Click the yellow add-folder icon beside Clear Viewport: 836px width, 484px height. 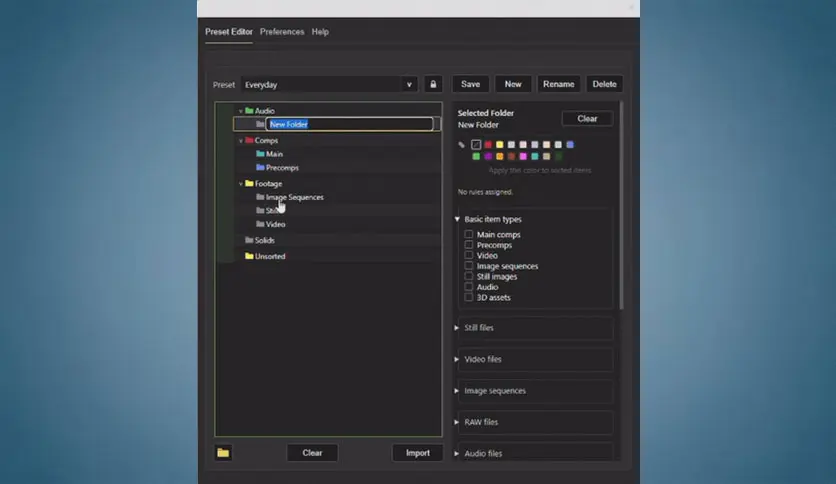click(223, 453)
